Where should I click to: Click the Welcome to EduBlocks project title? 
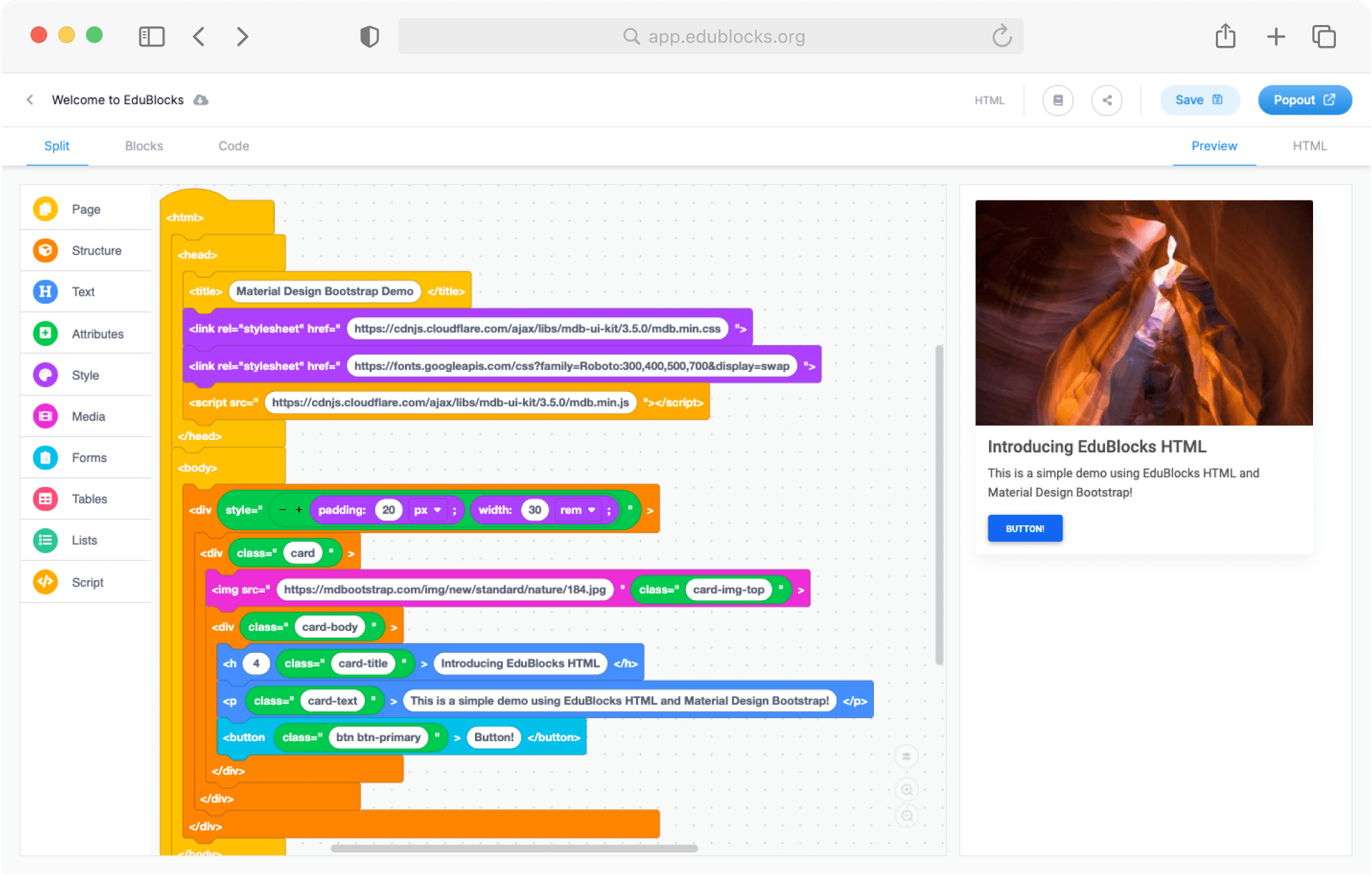(x=118, y=100)
